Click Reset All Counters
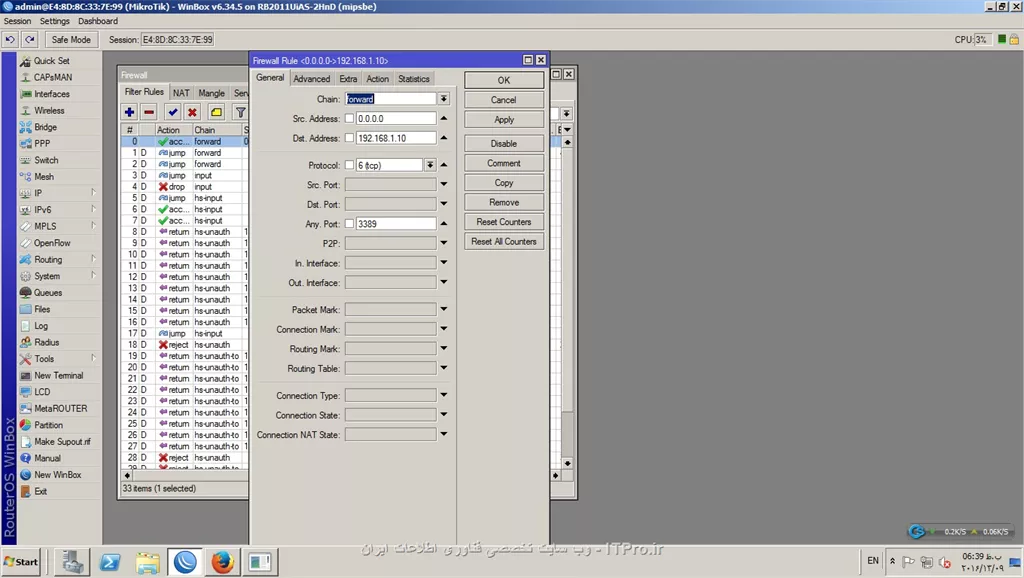 click(x=504, y=242)
